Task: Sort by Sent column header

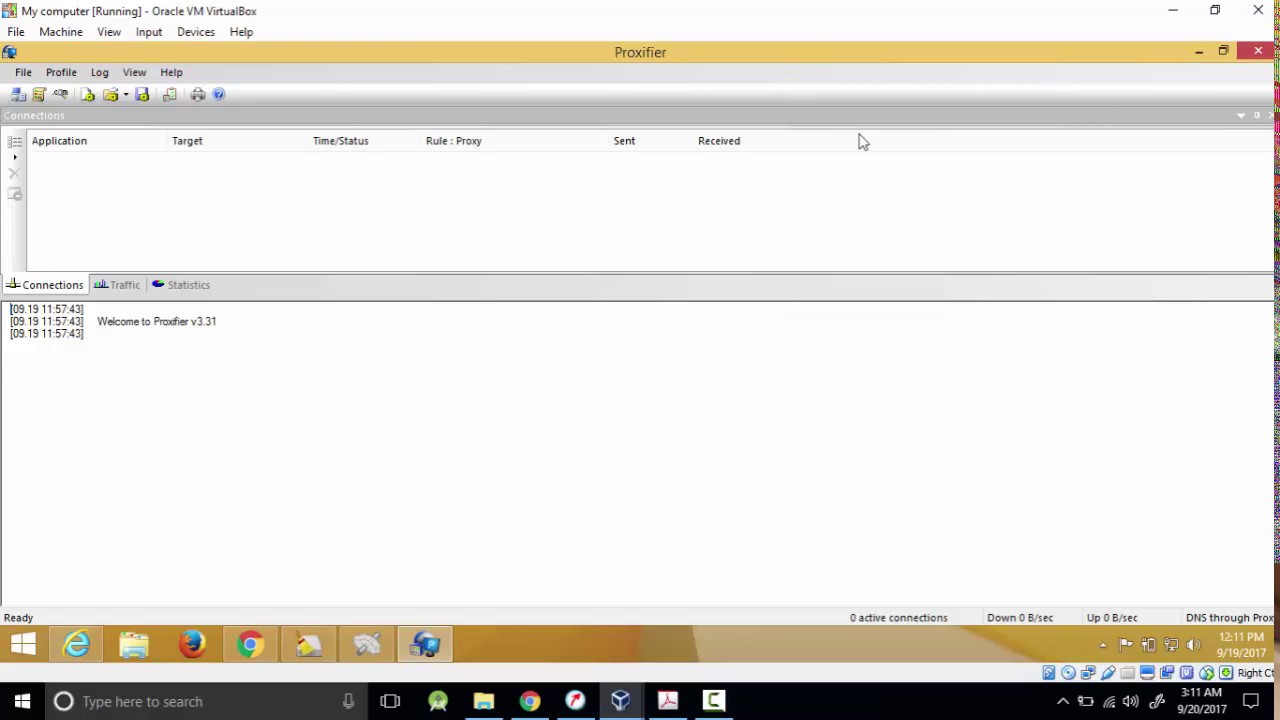Action: (x=624, y=141)
